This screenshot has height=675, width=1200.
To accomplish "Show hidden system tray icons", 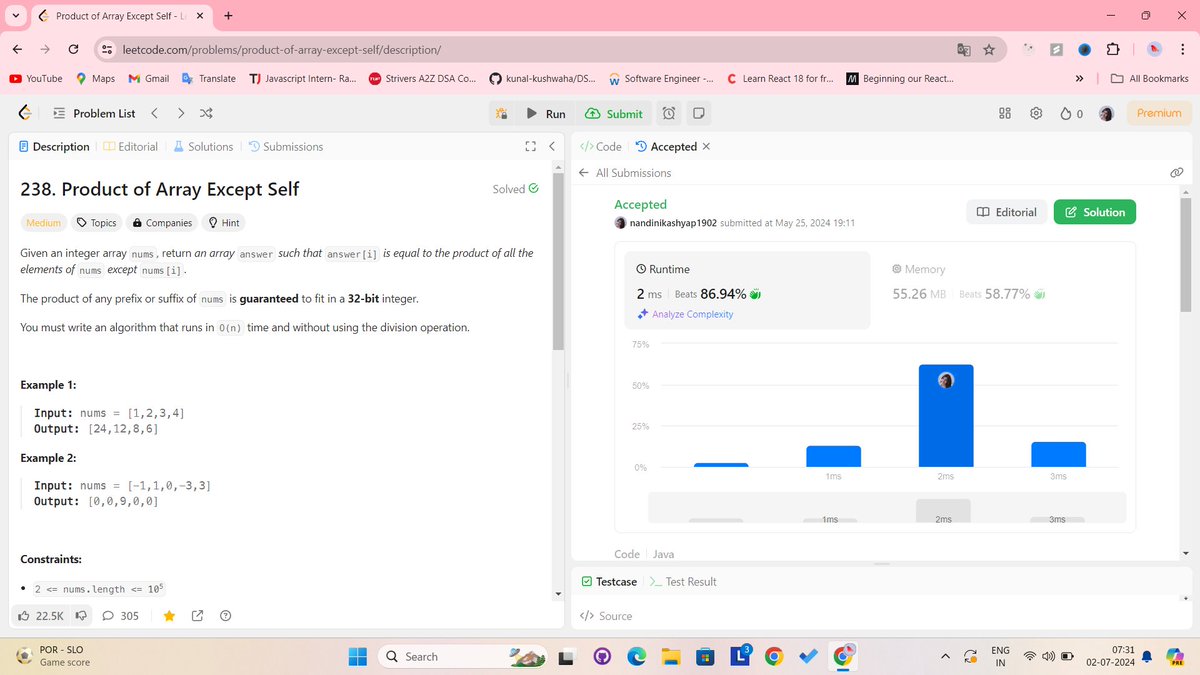I will tap(945, 657).
